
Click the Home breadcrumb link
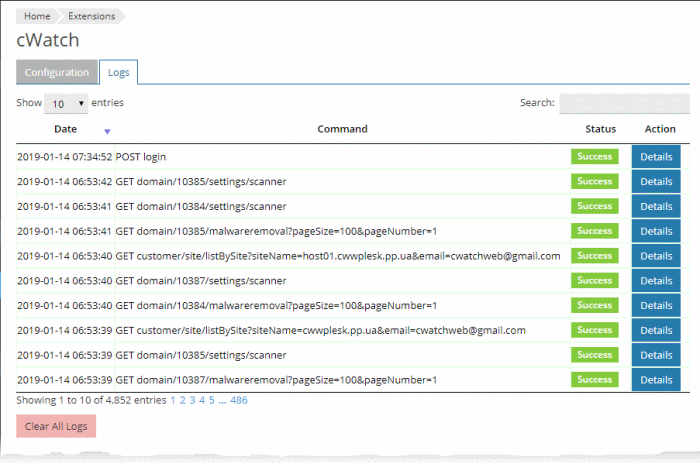click(37, 16)
